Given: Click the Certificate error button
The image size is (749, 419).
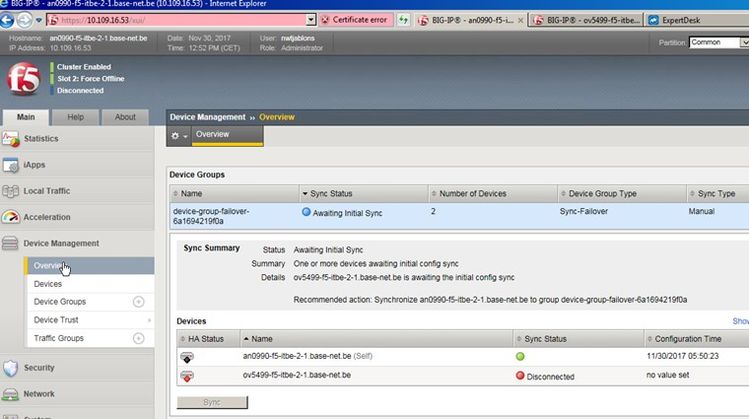Looking at the screenshot, I should pyautogui.click(x=355, y=20).
